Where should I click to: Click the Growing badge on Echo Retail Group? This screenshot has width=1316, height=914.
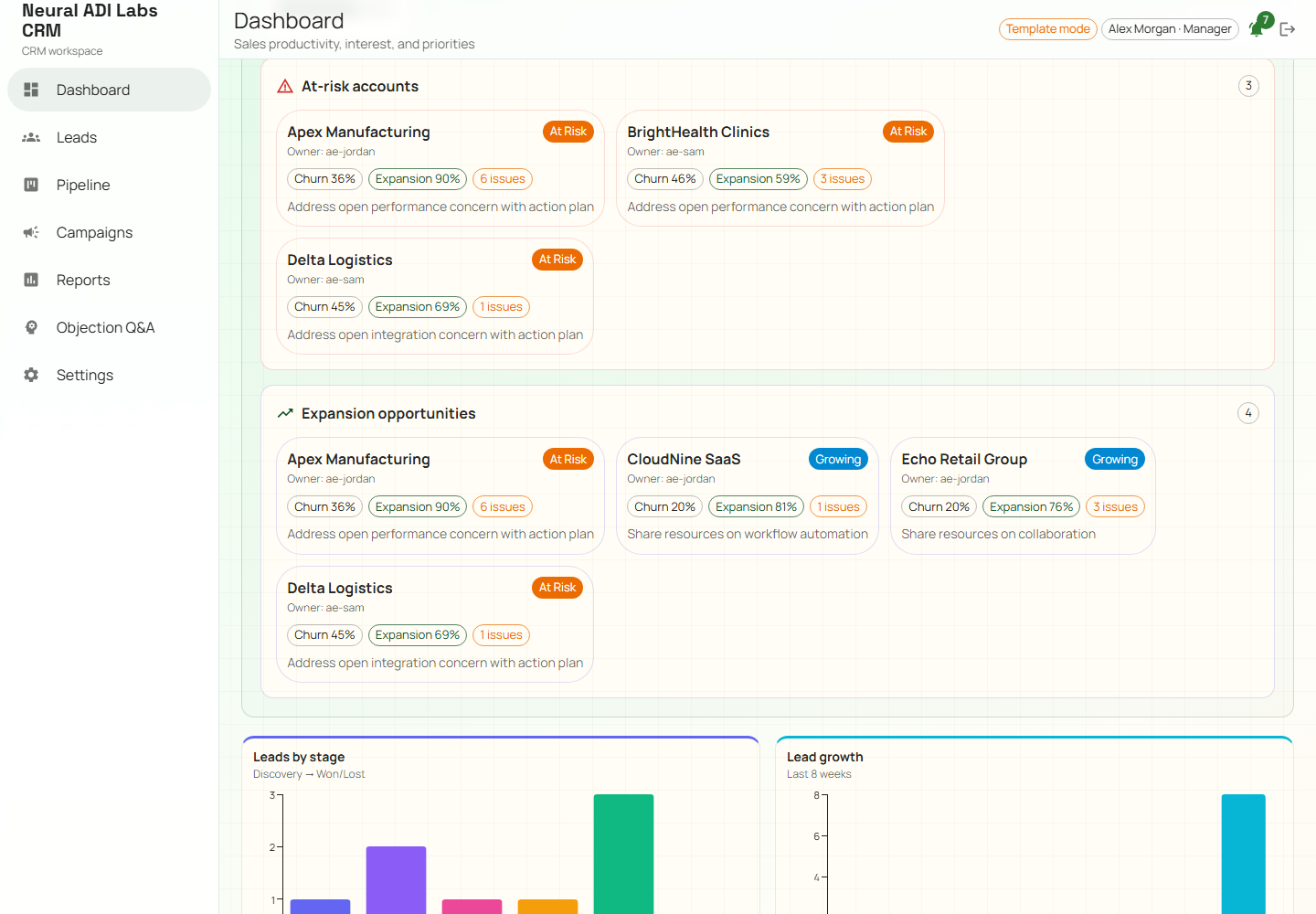click(x=1115, y=459)
